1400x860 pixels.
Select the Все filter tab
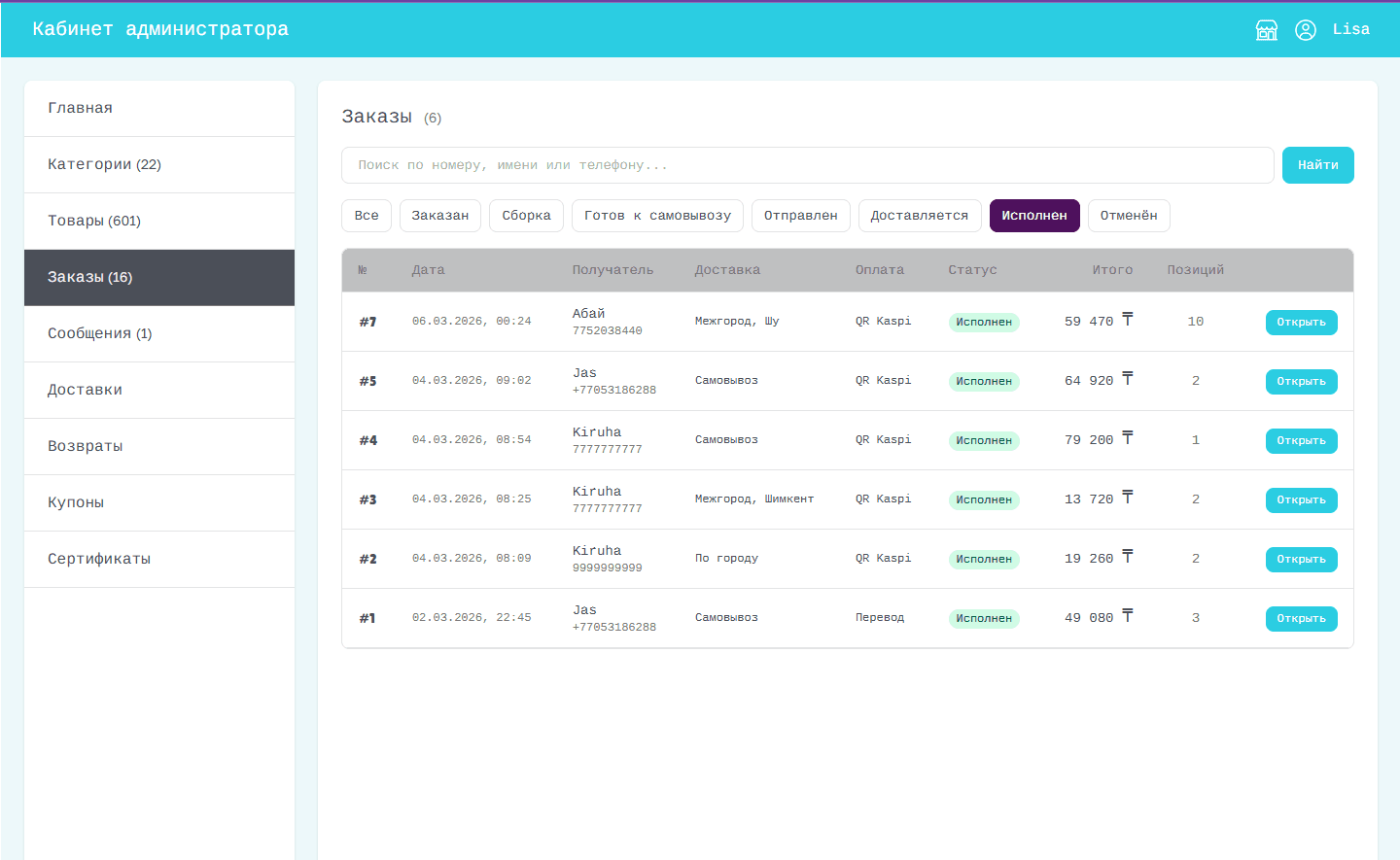click(x=367, y=216)
